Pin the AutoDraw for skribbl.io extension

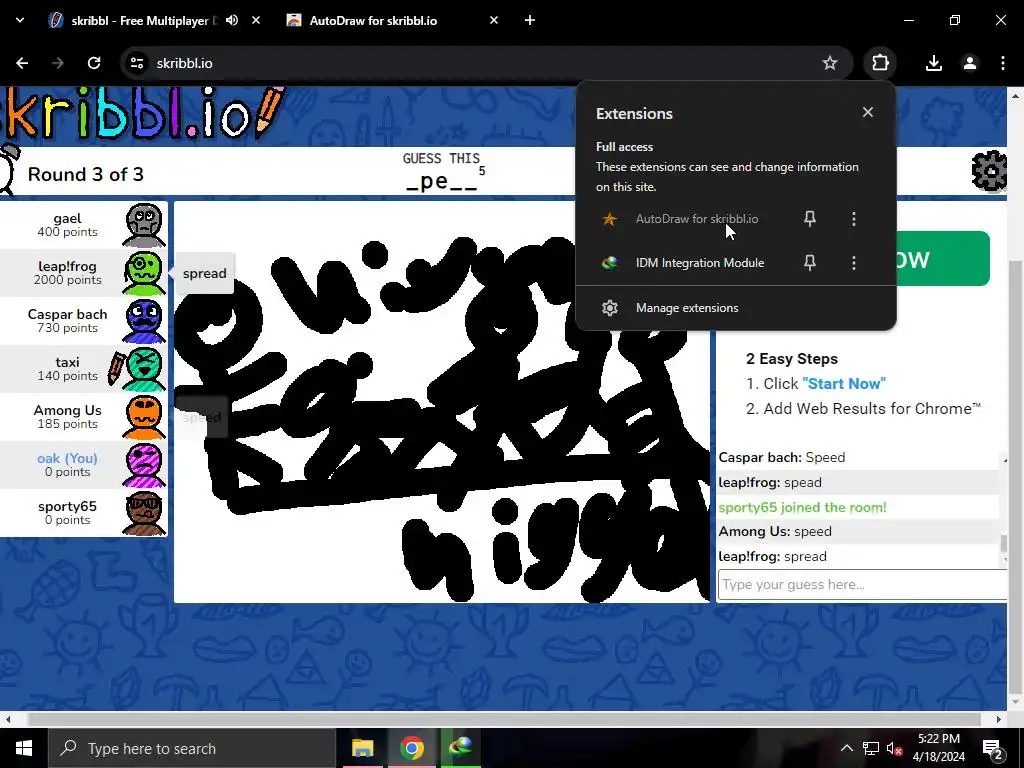(810, 219)
